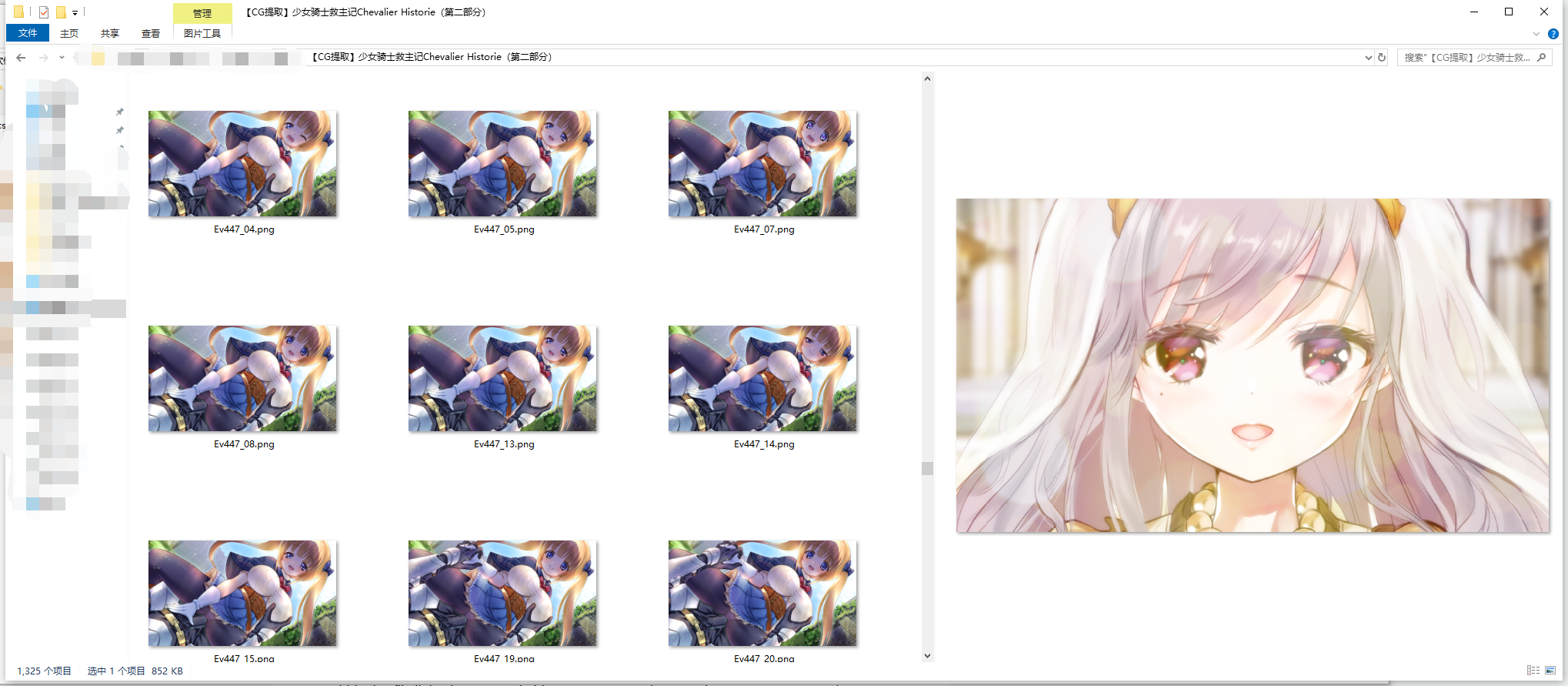Open the 文件 menu

(28, 33)
